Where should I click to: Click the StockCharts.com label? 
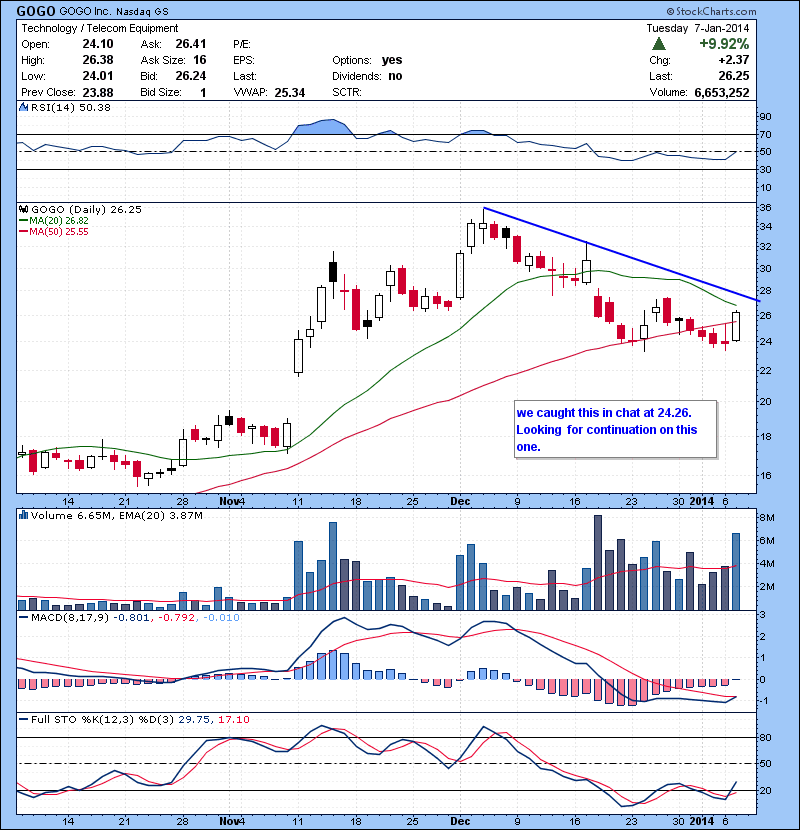tap(711, 11)
